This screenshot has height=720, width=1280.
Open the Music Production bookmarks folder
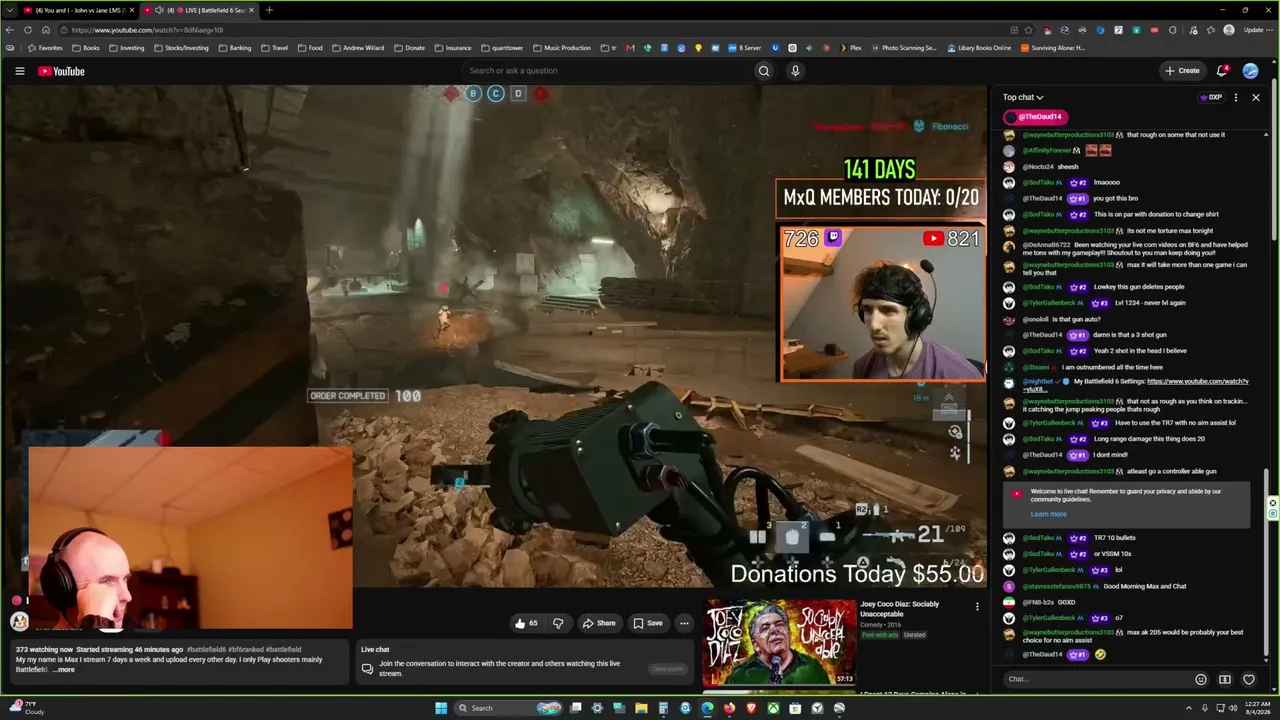[x=561, y=48]
